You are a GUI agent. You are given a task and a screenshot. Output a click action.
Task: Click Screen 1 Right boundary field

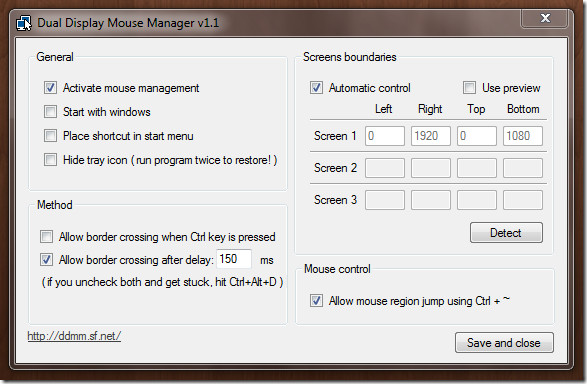pos(431,135)
